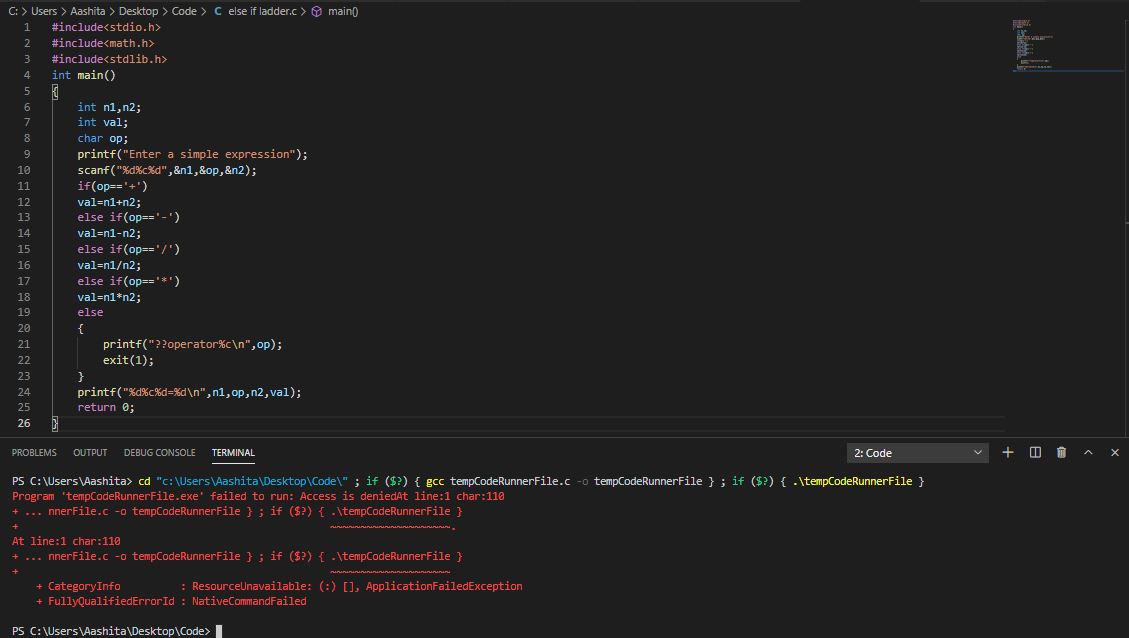Open 'Desktop' breadcrumb segment
Screen dimensions: 1129x638
138,11
